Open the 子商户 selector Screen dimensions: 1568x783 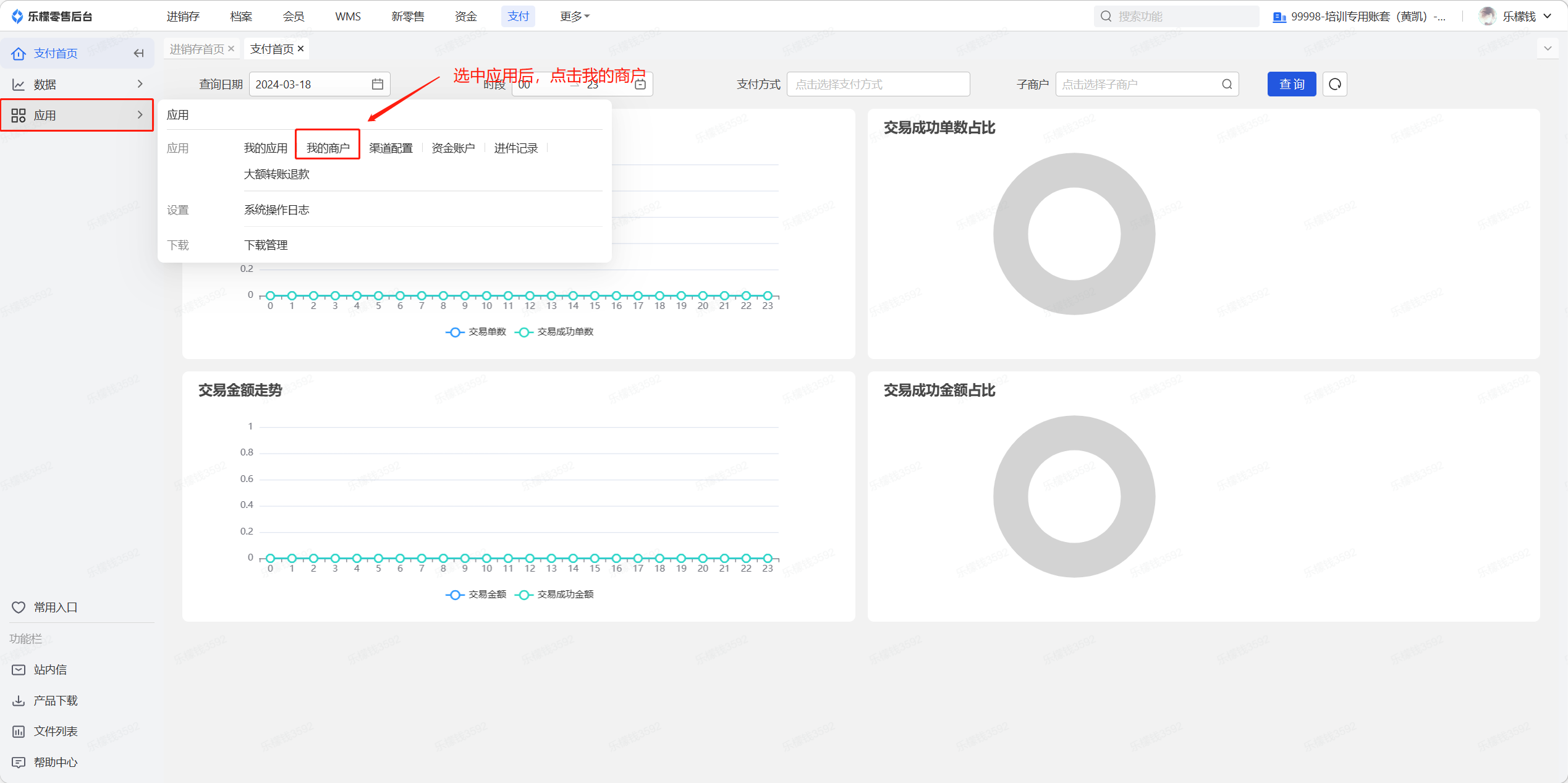(1147, 84)
